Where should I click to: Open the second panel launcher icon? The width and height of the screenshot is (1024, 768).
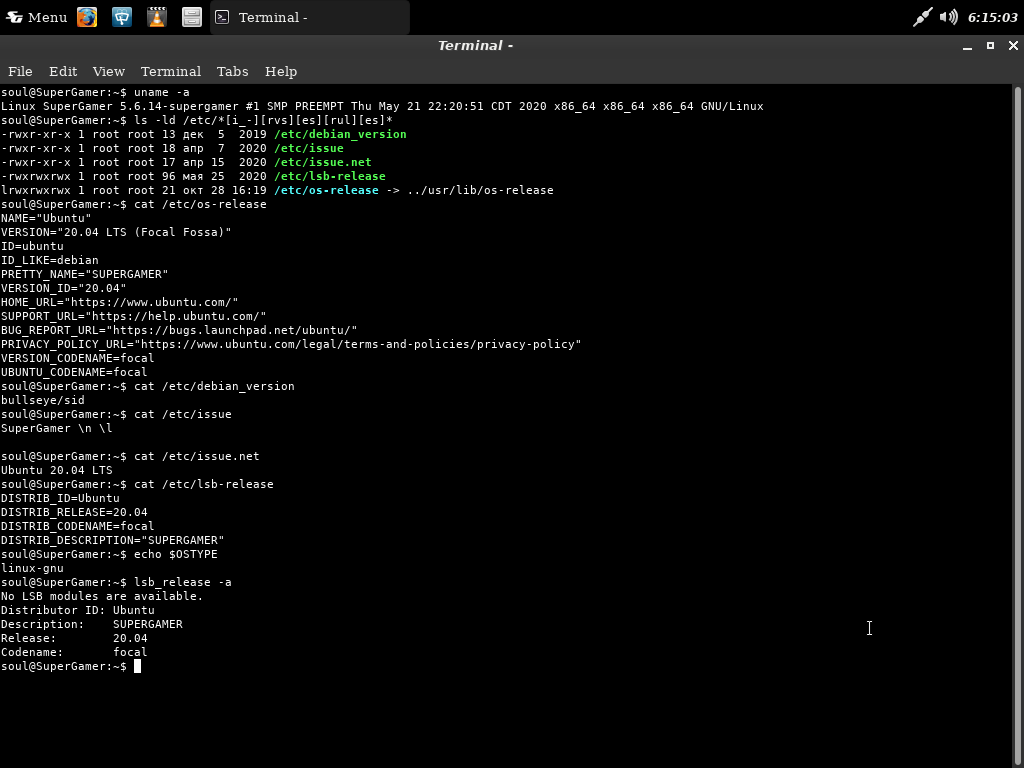(122, 17)
